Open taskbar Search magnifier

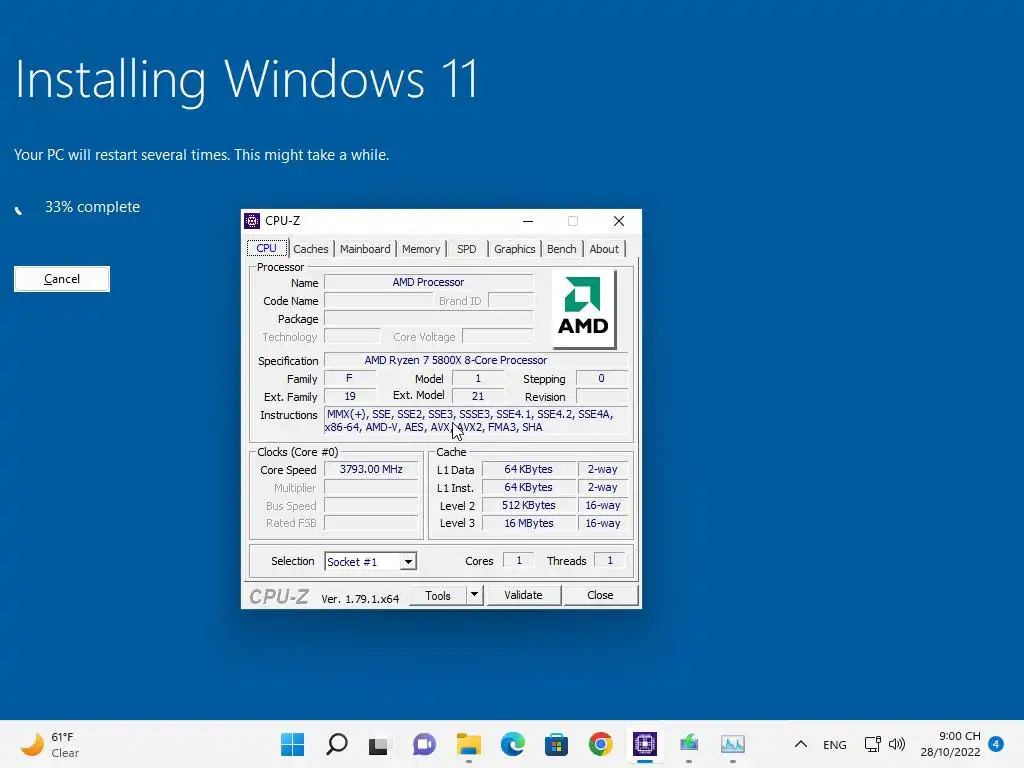click(x=337, y=744)
